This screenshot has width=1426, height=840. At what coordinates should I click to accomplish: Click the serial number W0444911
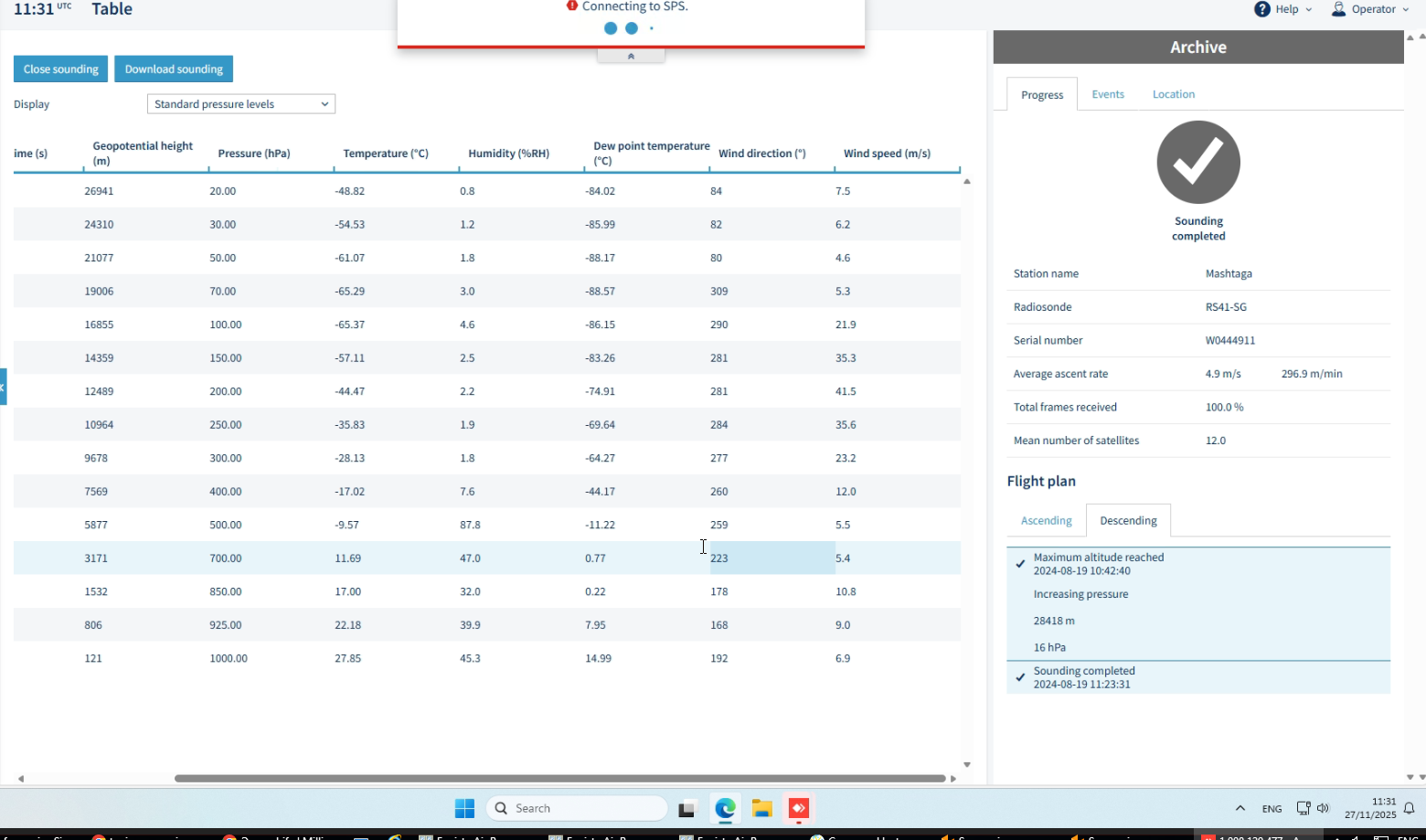pos(1230,340)
